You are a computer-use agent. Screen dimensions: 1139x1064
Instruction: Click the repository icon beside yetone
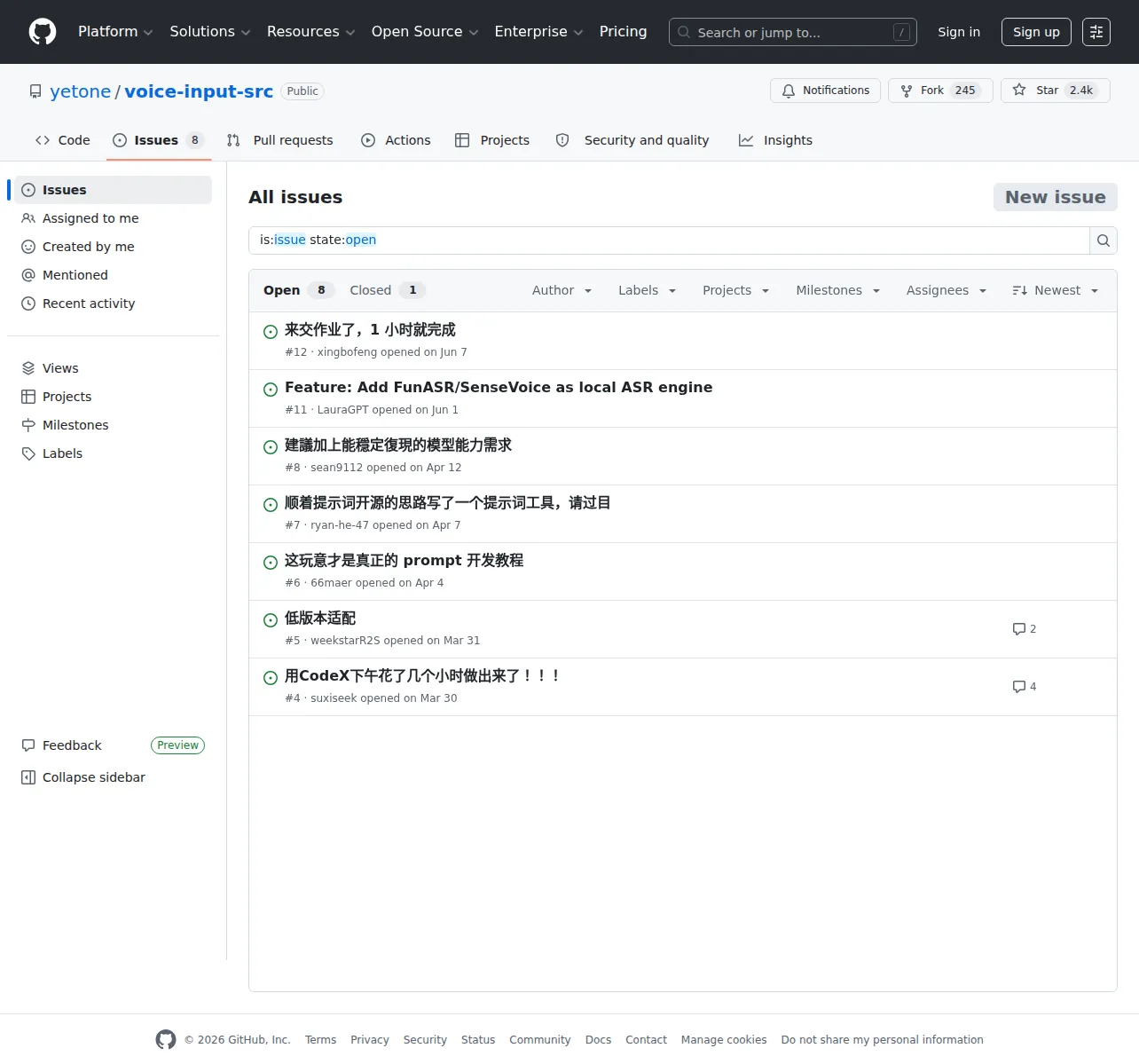pos(35,91)
